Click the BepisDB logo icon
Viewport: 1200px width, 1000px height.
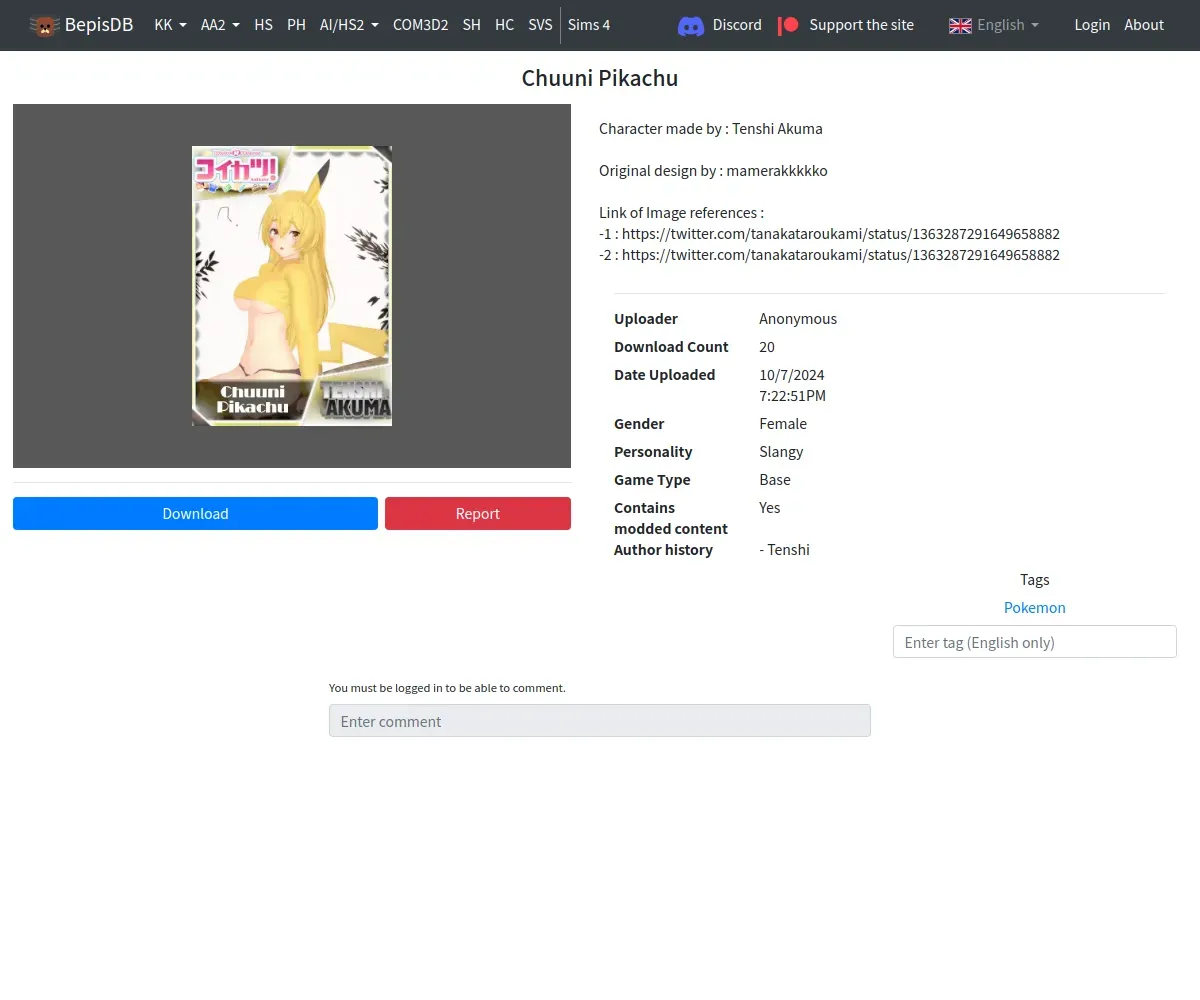[44, 25]
